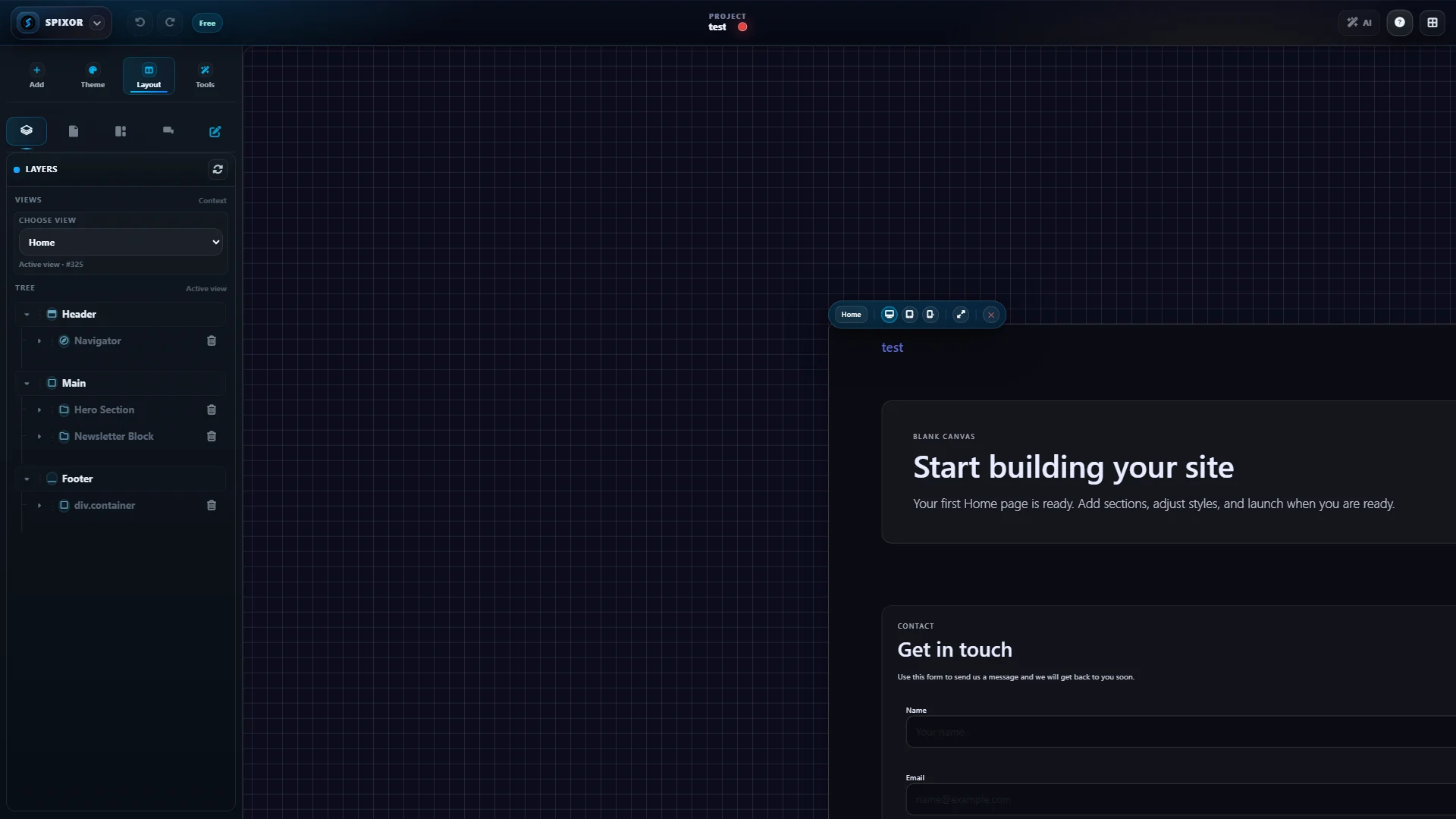Click the red status dot beside project name
Screen dimensions: 1456x819
coord(742,27)
